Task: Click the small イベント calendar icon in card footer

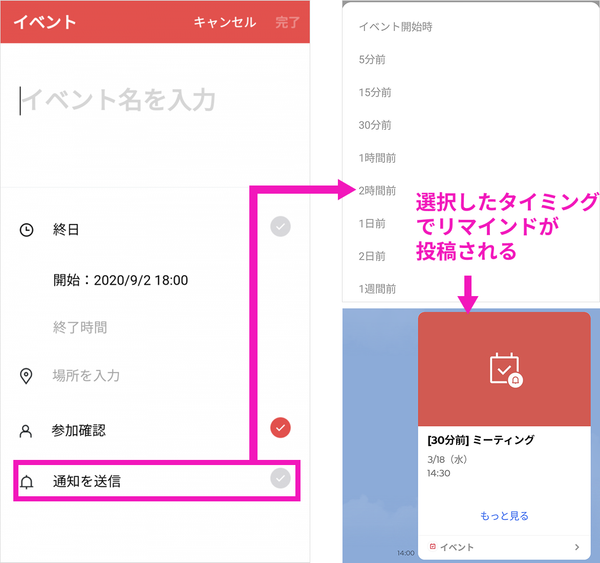Action: pyautogui.click(x=433, y=547)
